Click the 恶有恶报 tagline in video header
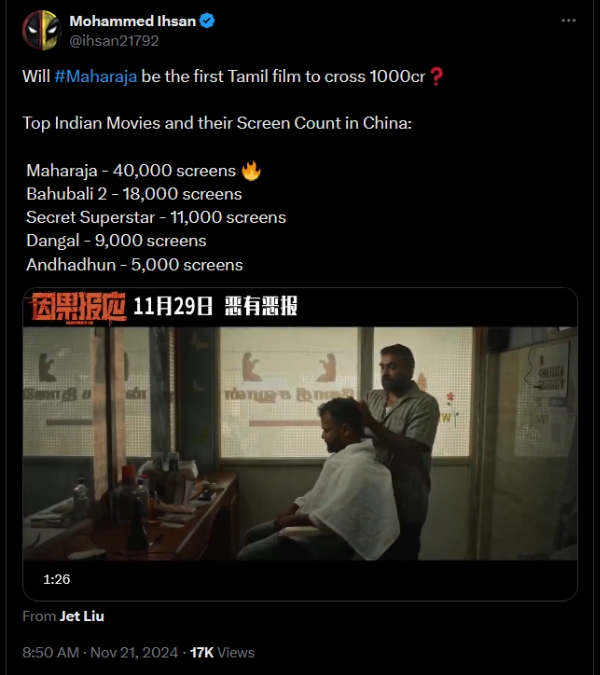The height and width of the screenshot is (675, 600). tap(261, 307)
